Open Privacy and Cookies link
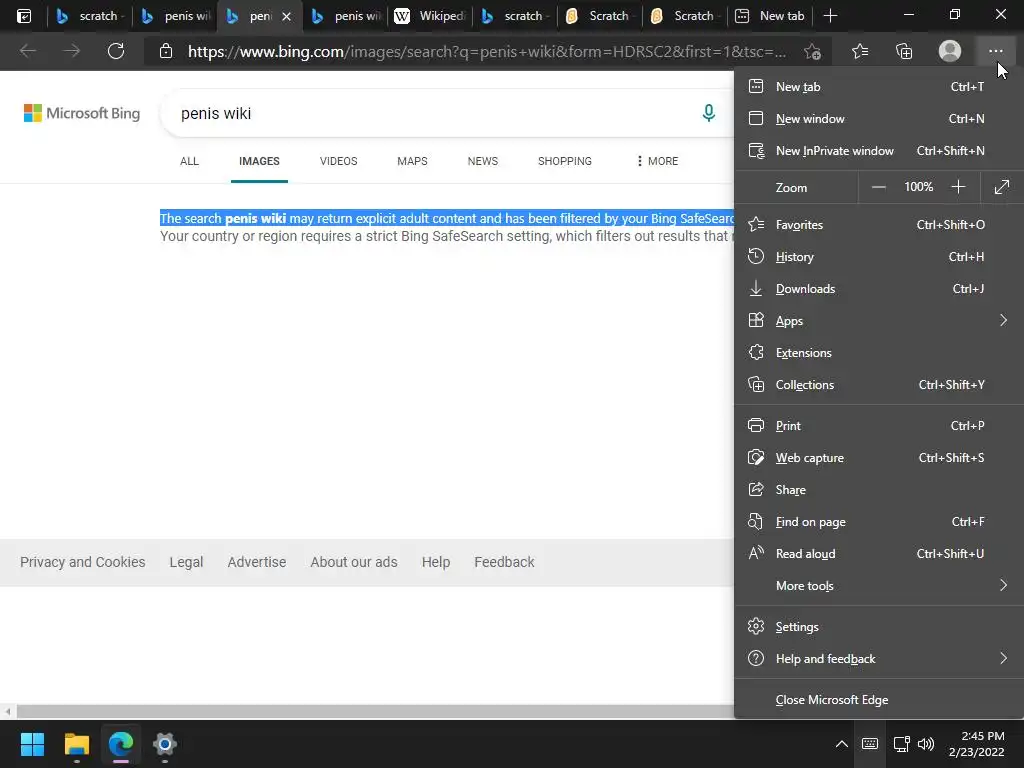The width and height of the screenshot is (1024, 768). coord(82,562)
